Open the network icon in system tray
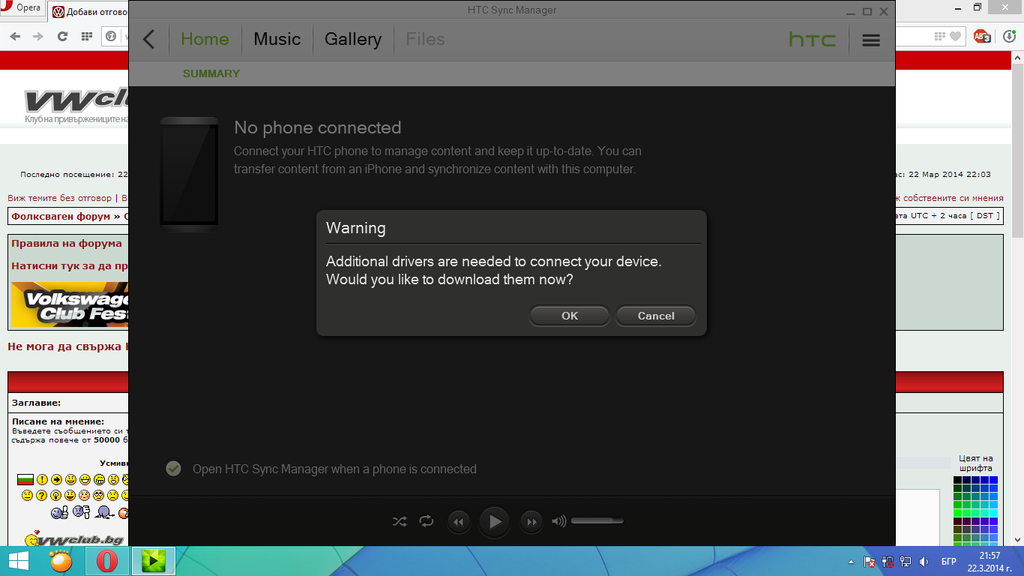Viewport: 1024px width, 576px height. (x=905, y=562)
